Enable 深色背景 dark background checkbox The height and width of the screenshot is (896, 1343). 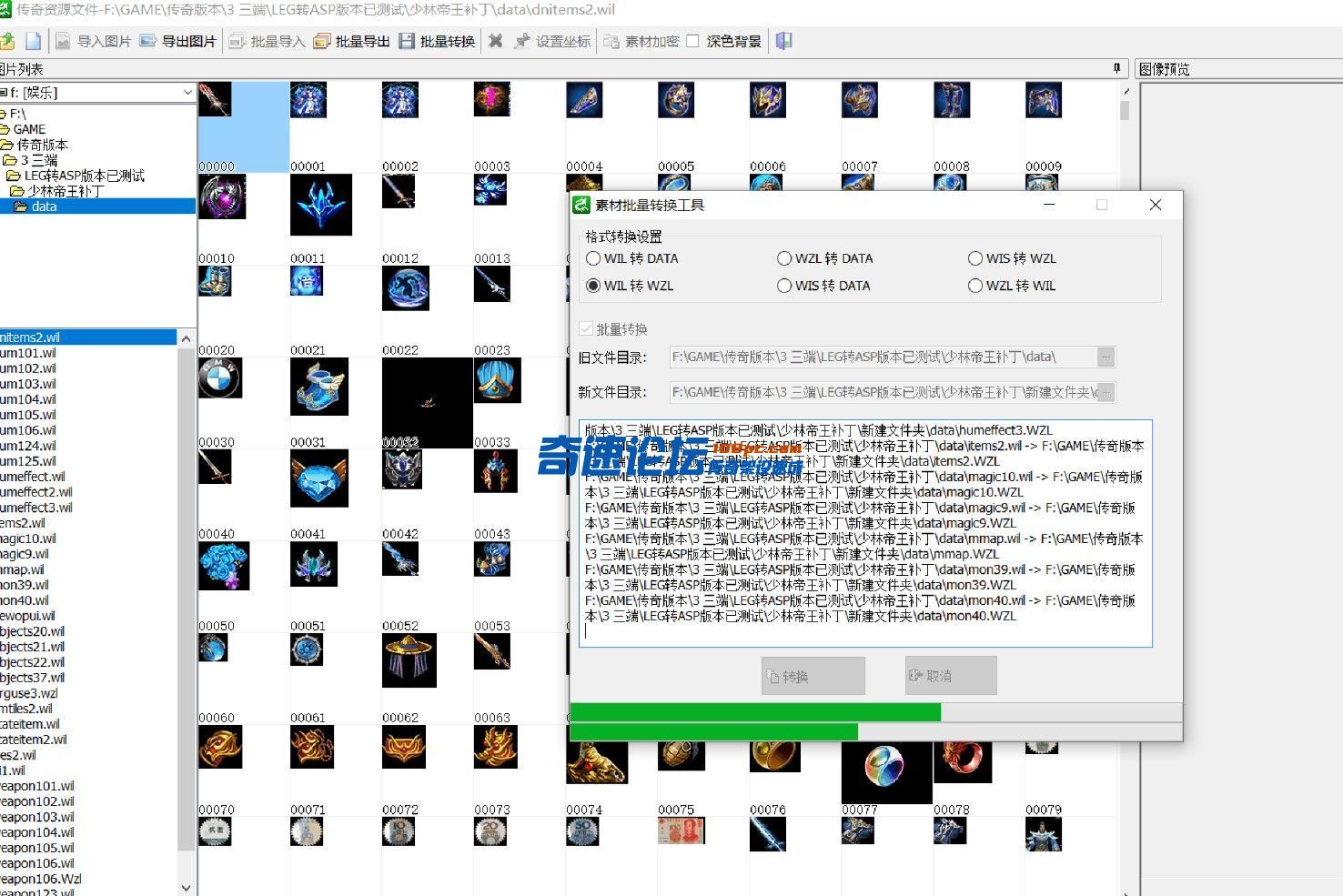[692, 41]
